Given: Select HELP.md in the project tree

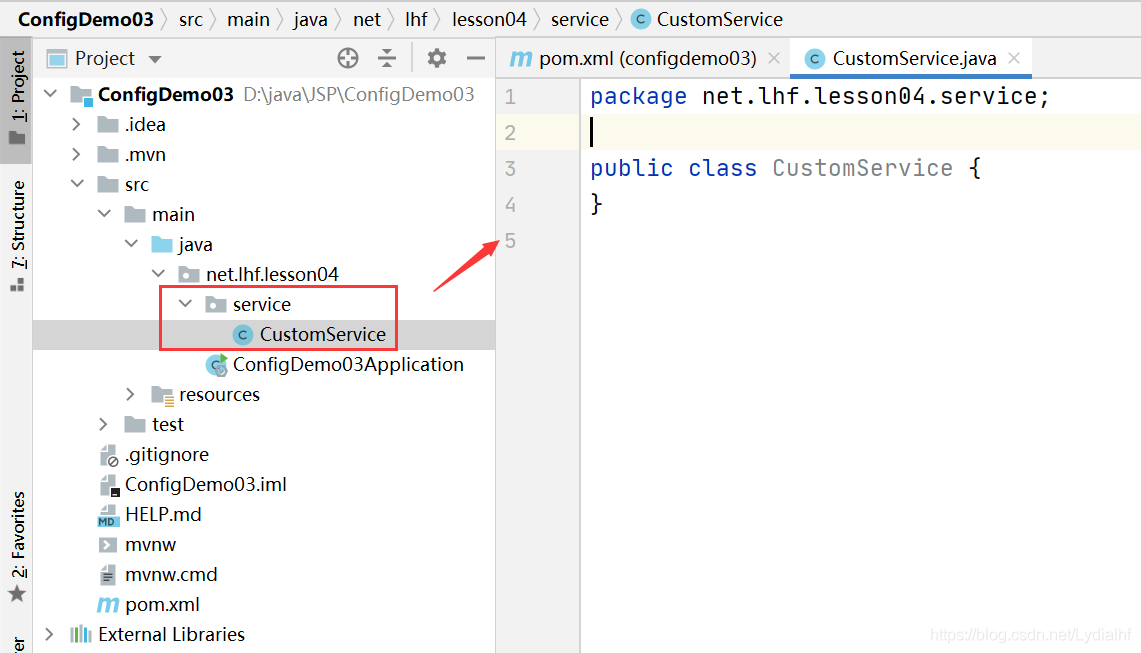Looking at the screenshot, I should (163, 514).
